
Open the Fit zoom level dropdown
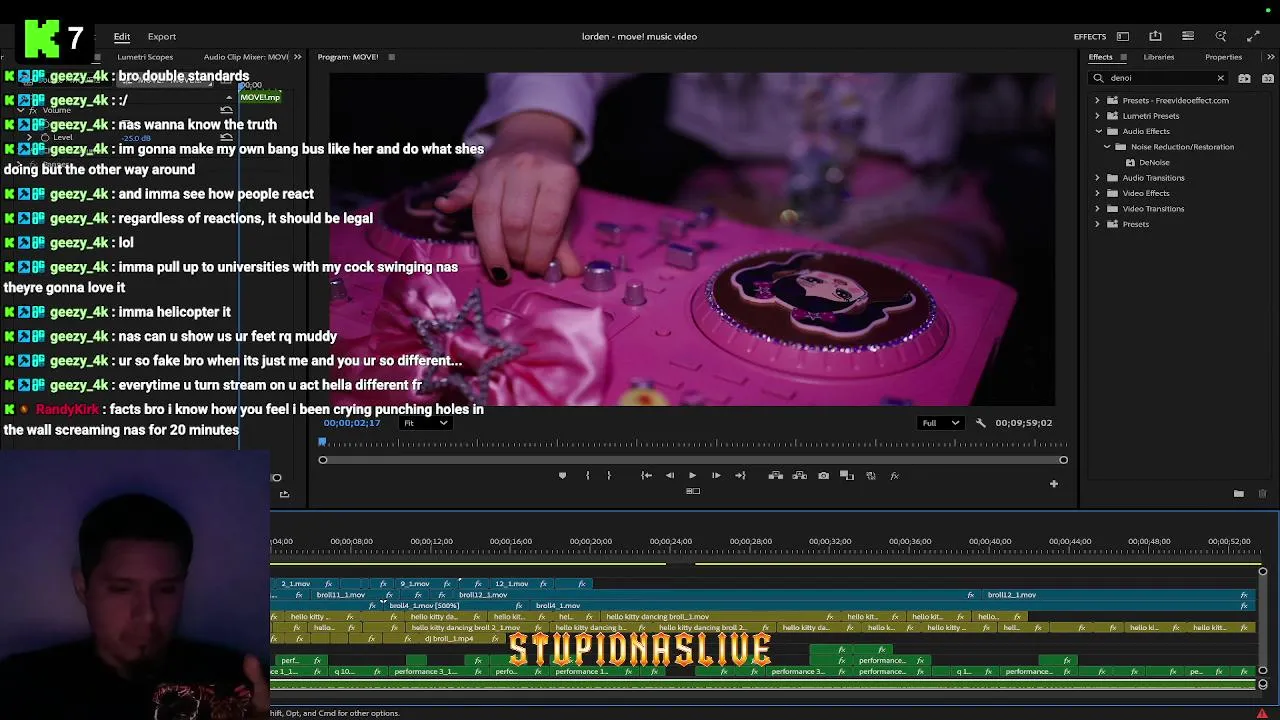425,423
